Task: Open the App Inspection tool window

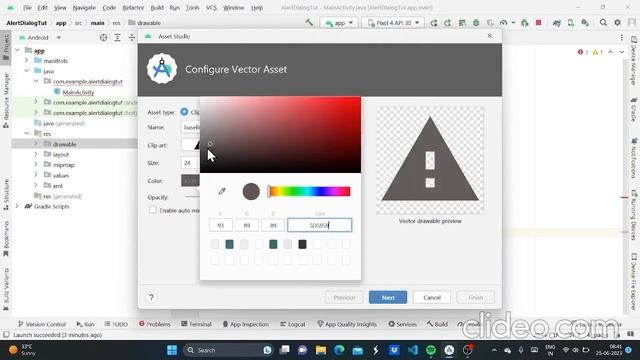Action: point(246,324)
